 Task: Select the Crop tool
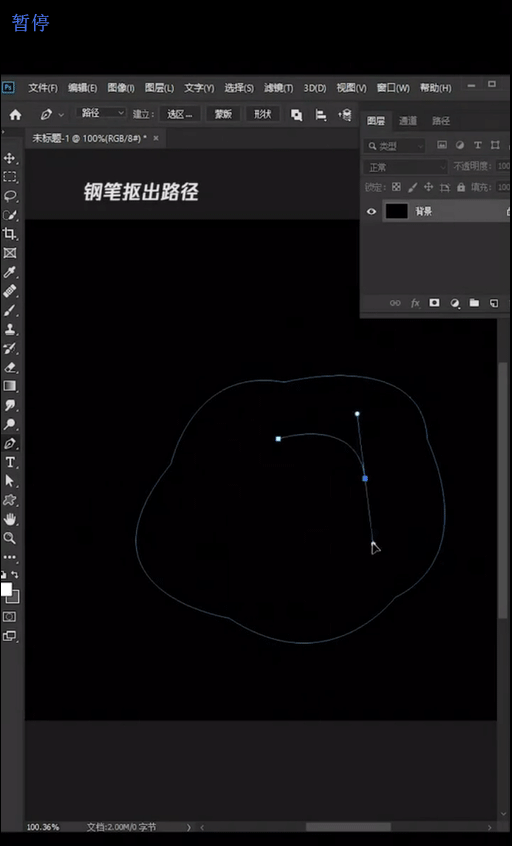9,234
